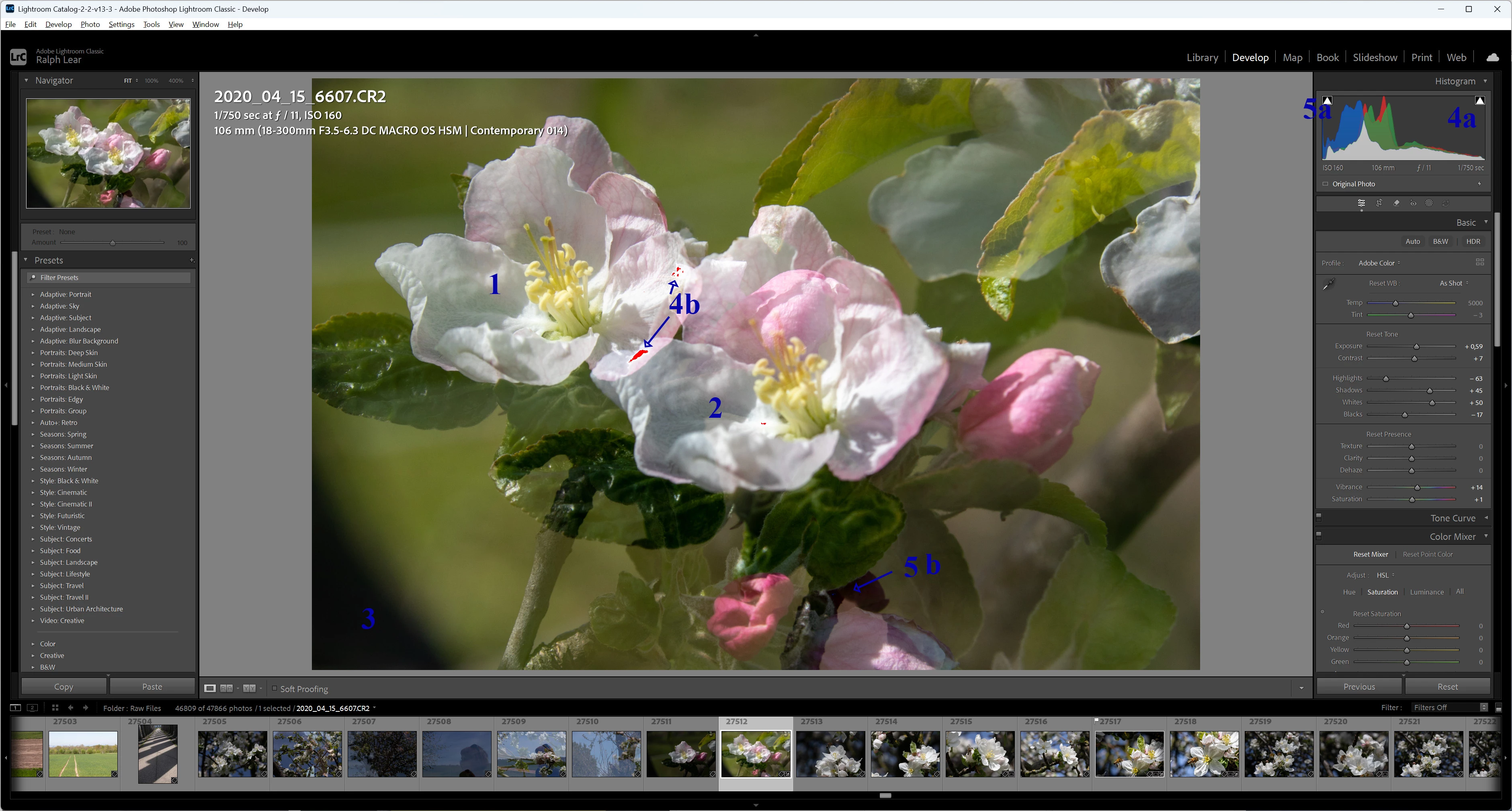Choose the Red Eye Correction tool
The width and height of the screenshot is (1512, 811).
click(1413, 203)
